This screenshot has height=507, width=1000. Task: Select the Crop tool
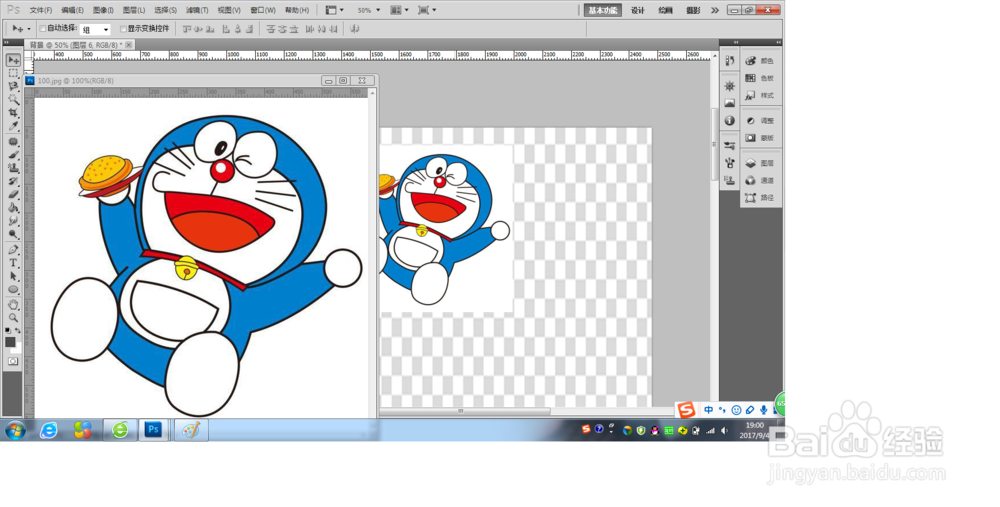[13, 112]
